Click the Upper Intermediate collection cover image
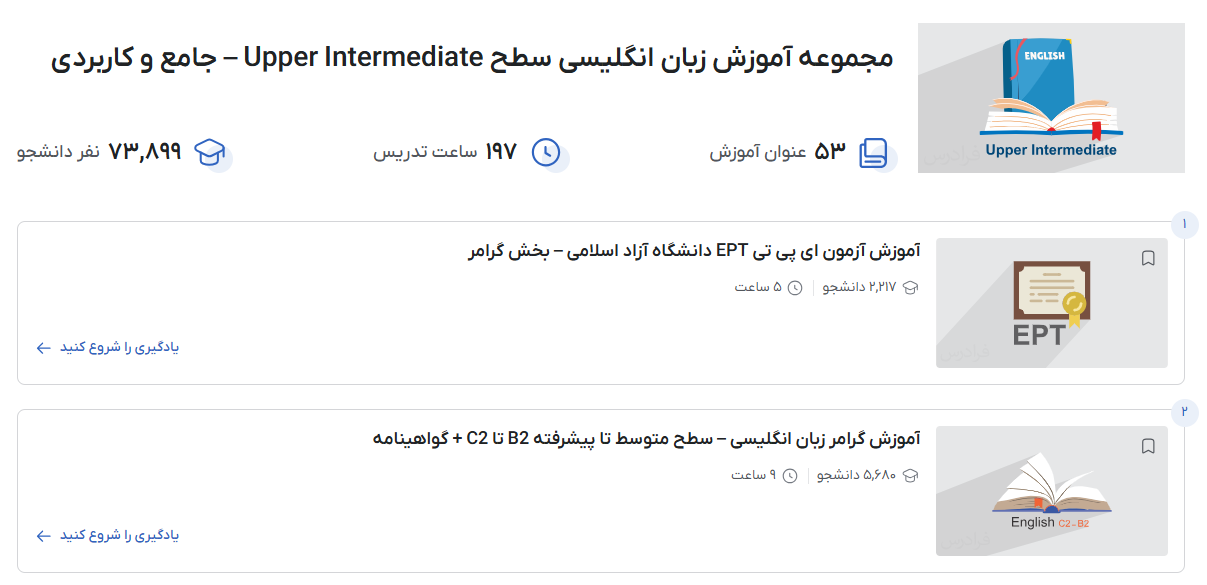The image size is (1207, 585). [x=1051, y=98]
